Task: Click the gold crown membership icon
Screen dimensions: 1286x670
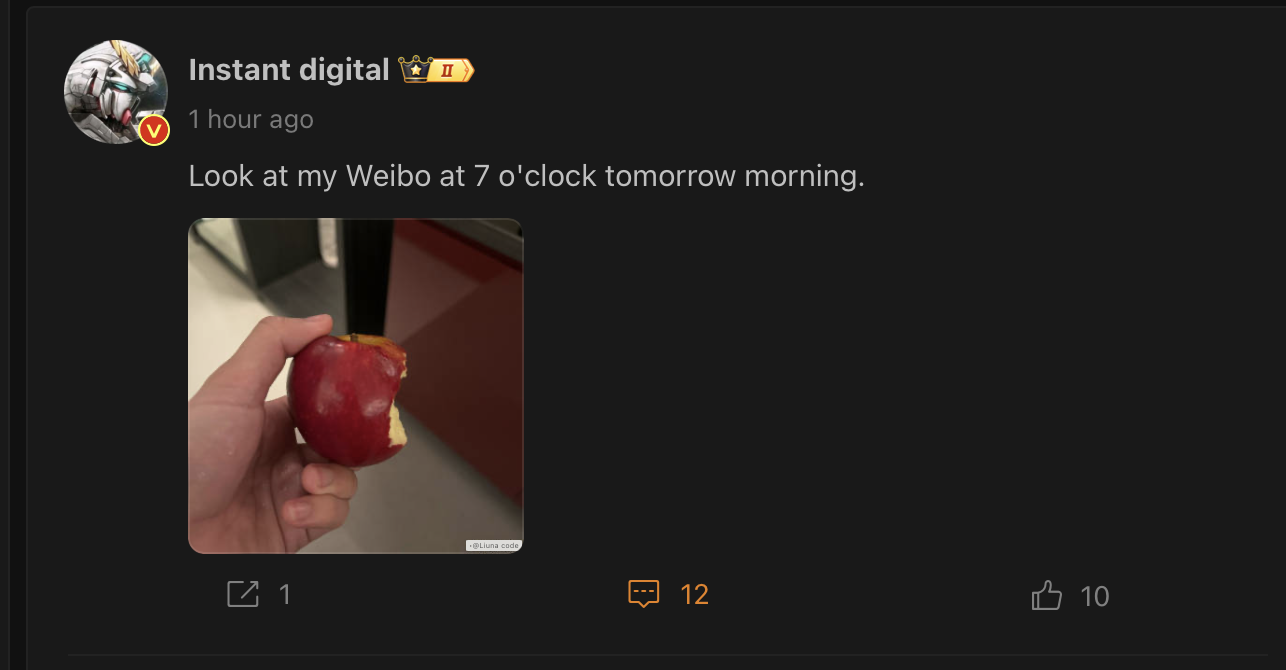Action: 415,69
